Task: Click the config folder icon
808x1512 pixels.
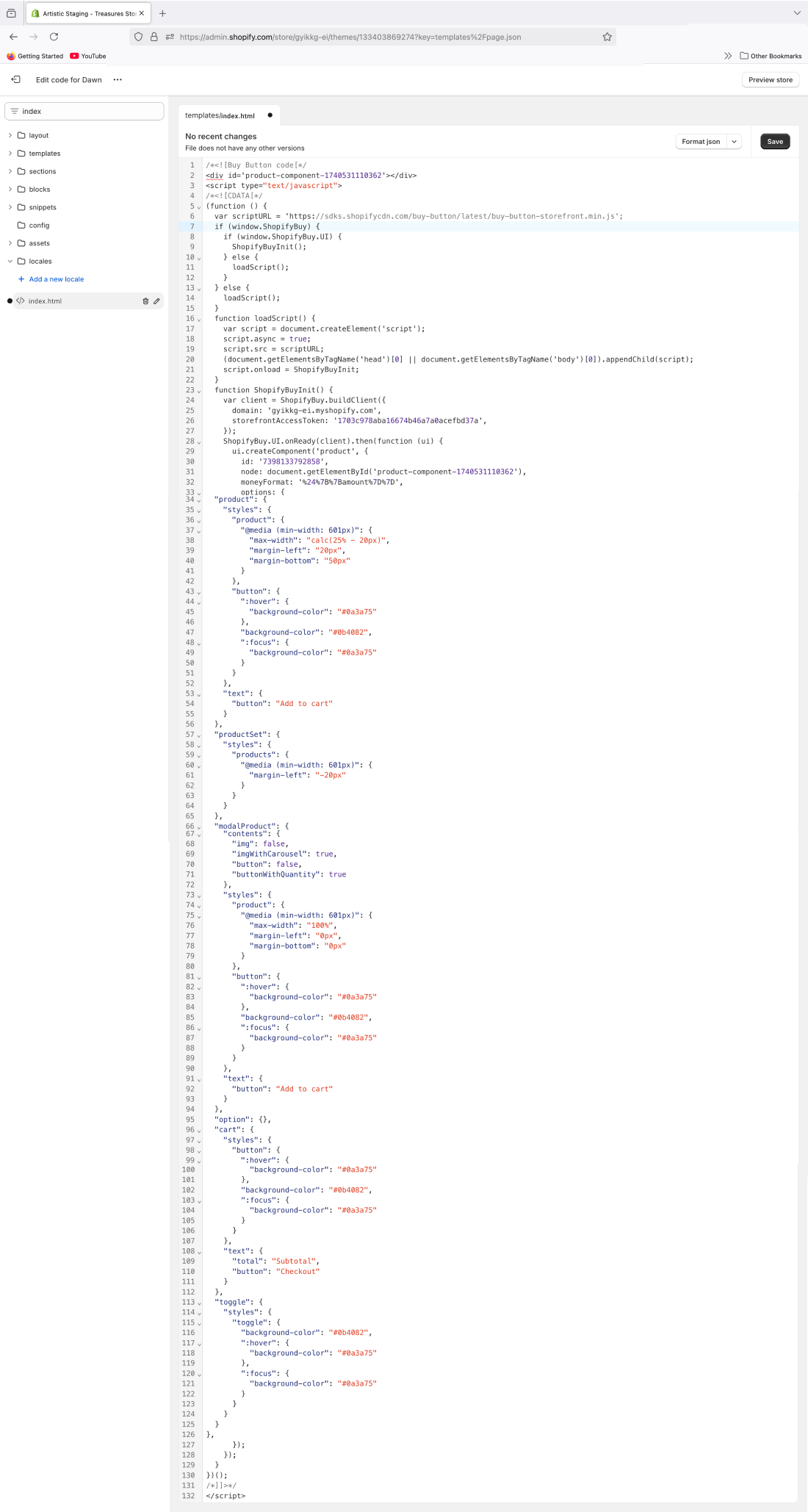Action: click(22, 225)
